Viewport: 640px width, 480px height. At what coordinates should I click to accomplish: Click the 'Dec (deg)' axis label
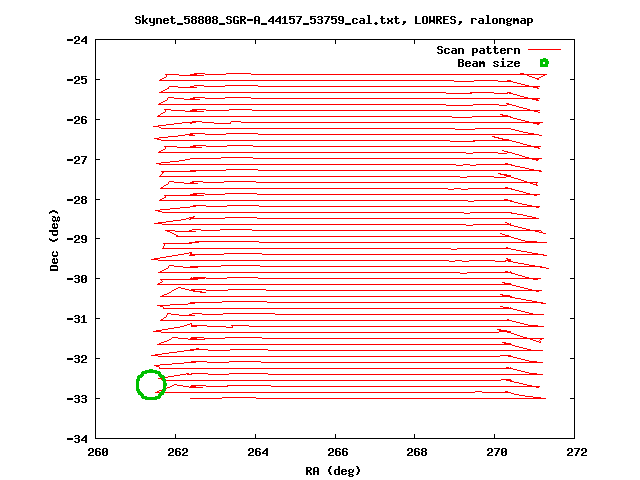tap(54, 240)
